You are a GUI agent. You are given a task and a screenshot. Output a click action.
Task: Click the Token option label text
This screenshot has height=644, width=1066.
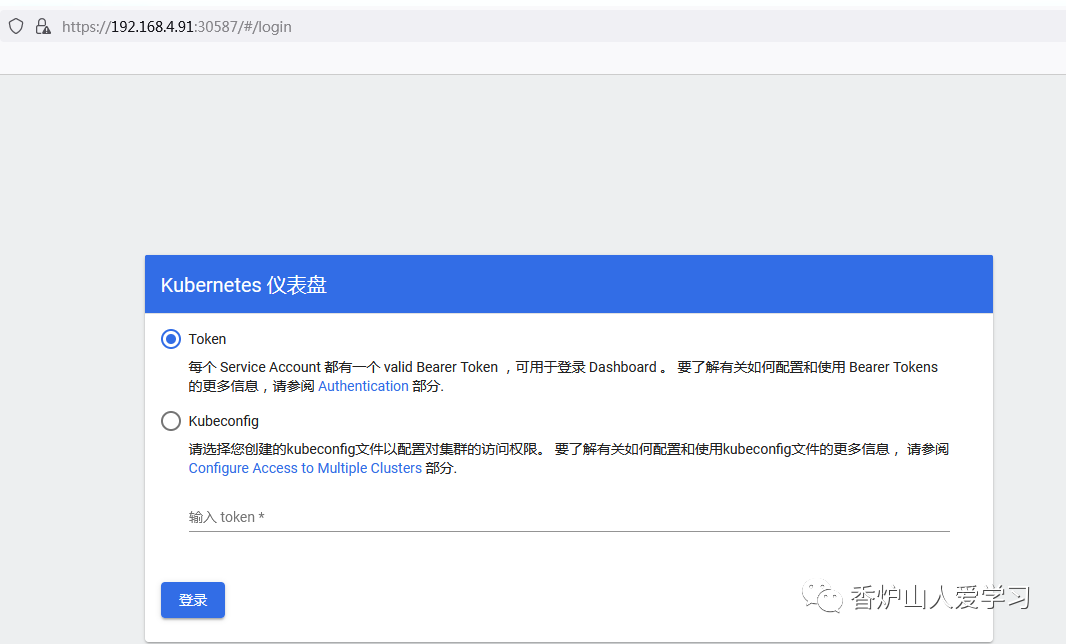coord(207,339)
